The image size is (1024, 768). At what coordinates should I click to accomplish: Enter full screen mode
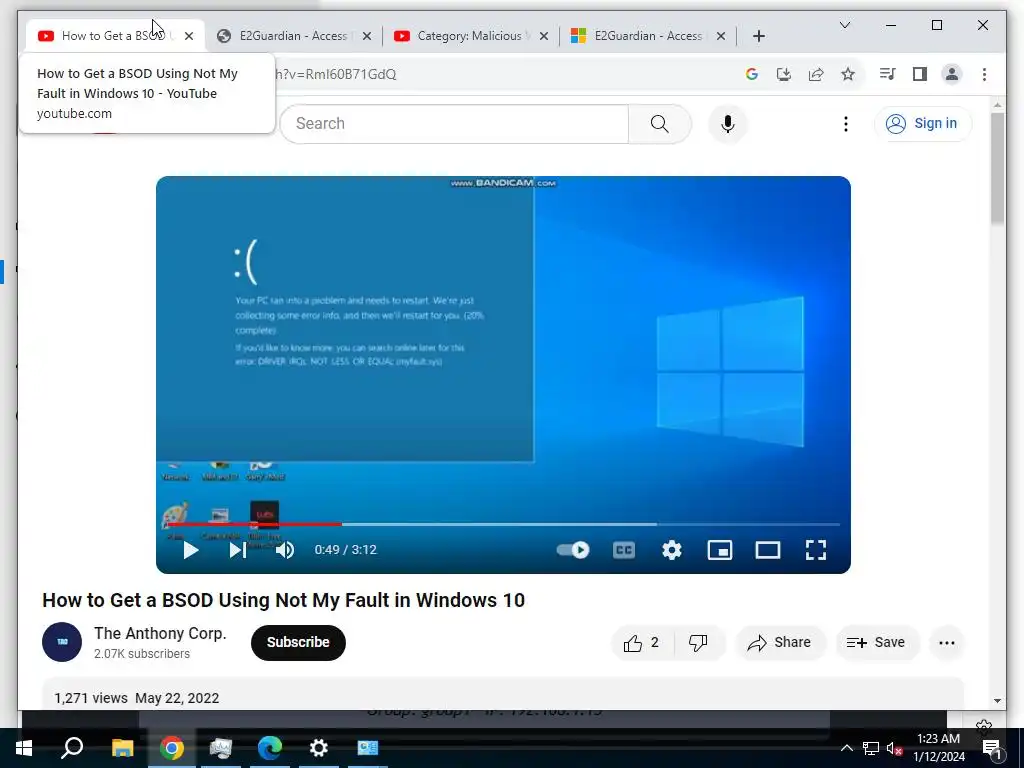point(816,550)
